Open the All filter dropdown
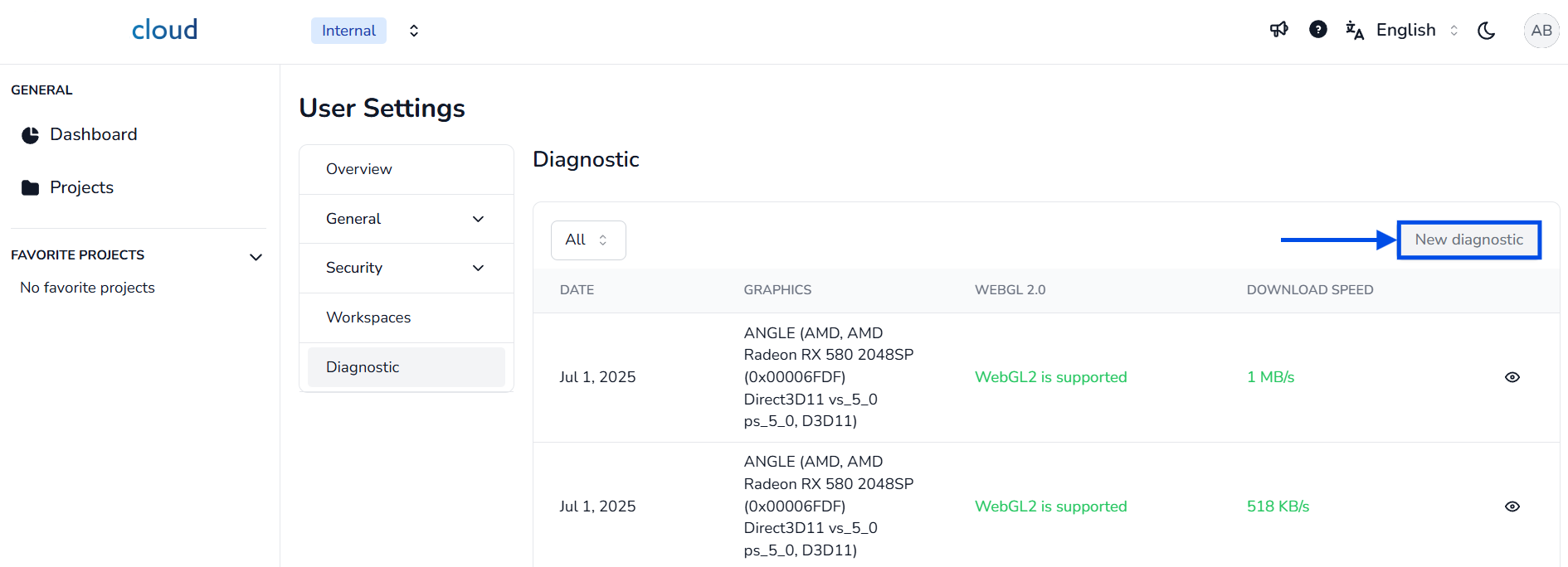Viewport: 1568px width, 567px height. pos(587,240)
